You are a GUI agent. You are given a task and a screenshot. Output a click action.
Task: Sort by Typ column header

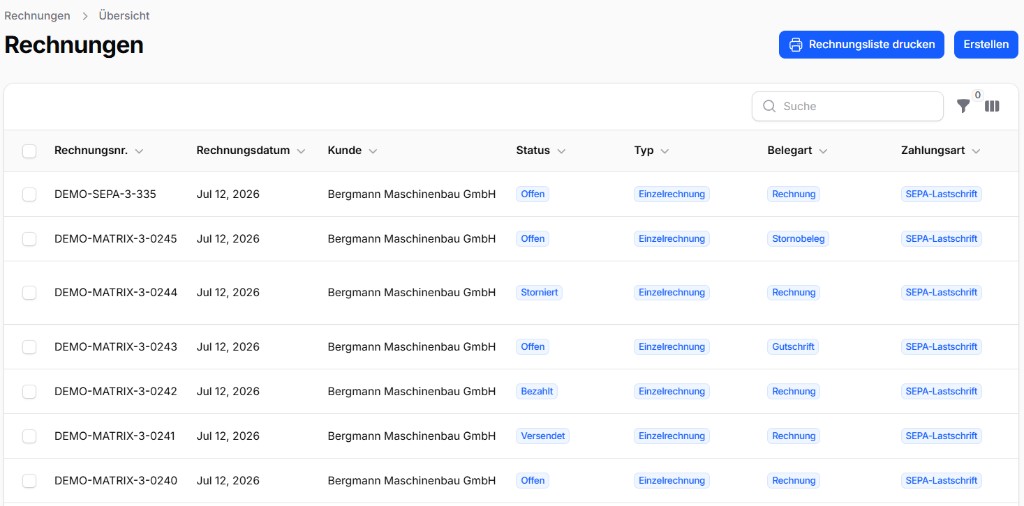[651, 151]
